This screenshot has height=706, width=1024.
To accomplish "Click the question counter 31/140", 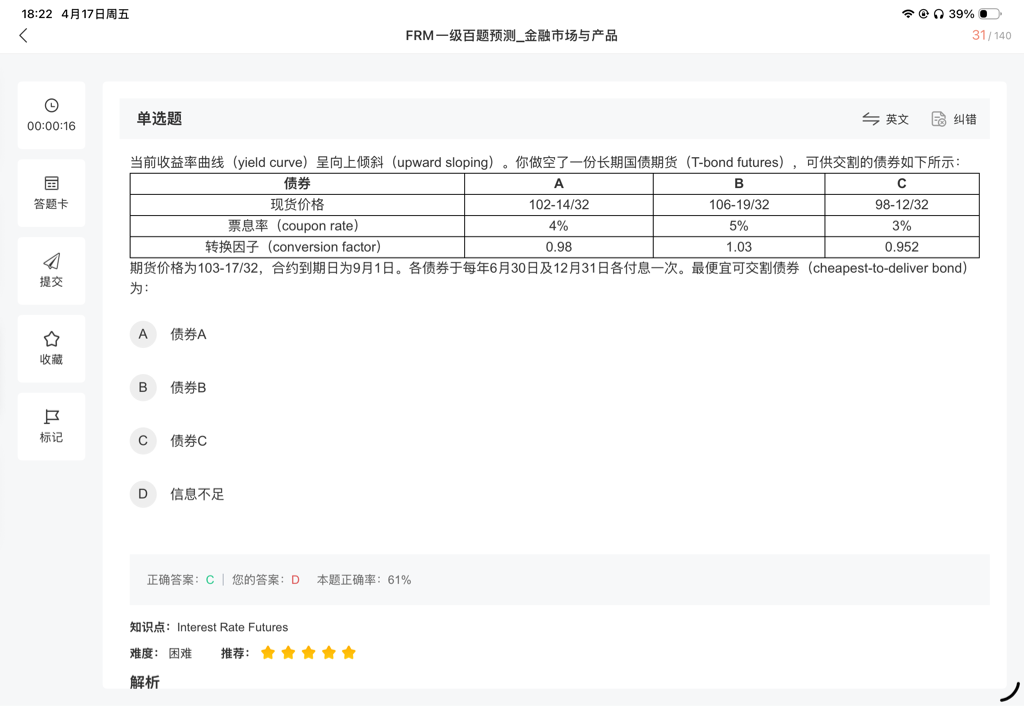I will (x=991, y=36).
